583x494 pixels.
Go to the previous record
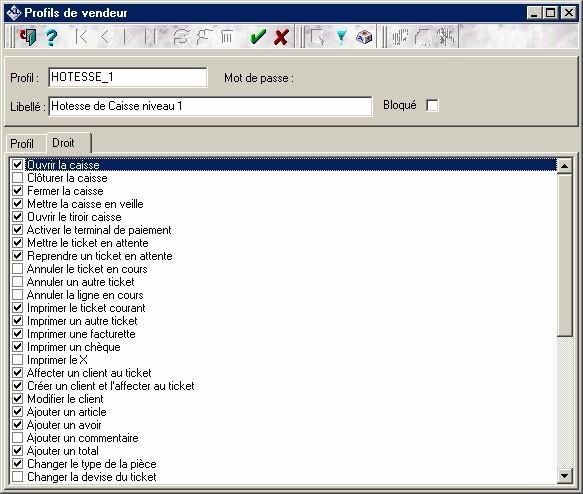104,37
